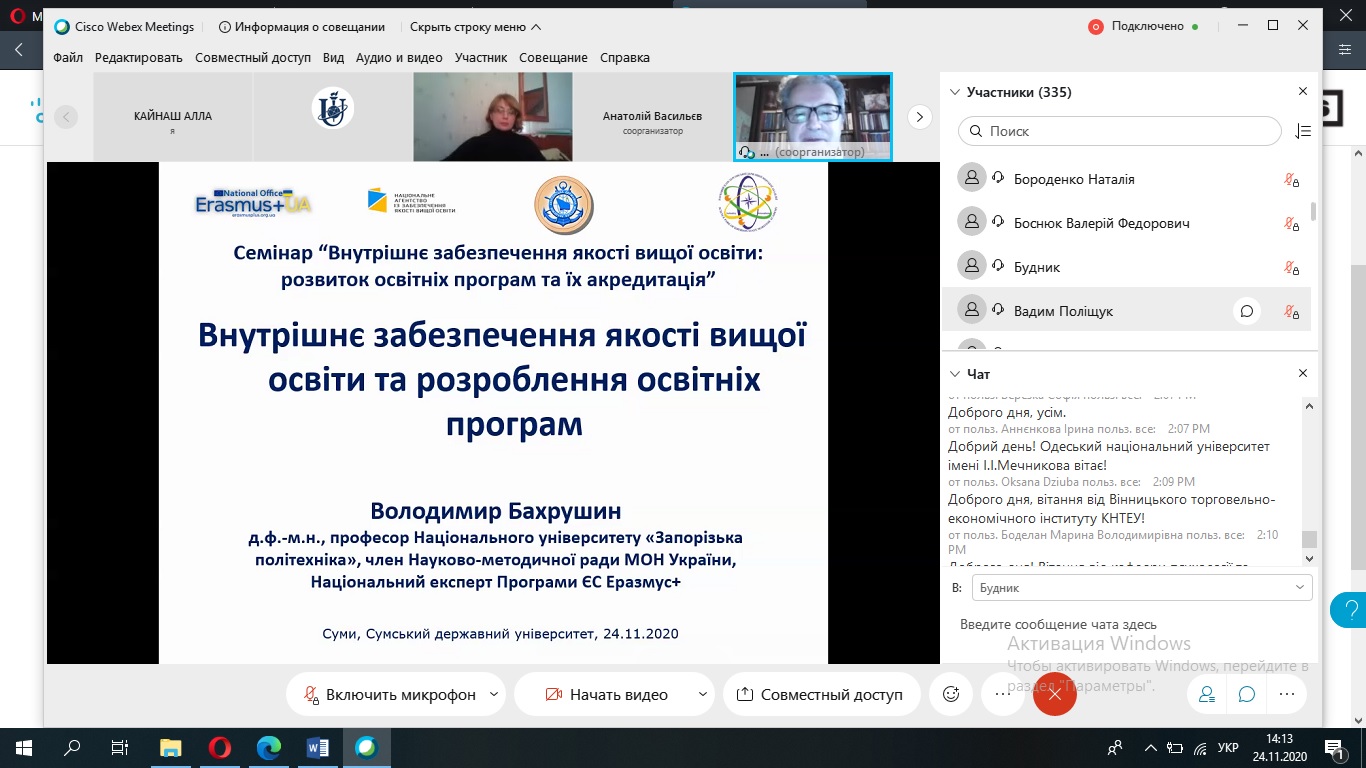Collapse the Участники (335) section
Screen dimensions: 1366x768
click(953, 92)
